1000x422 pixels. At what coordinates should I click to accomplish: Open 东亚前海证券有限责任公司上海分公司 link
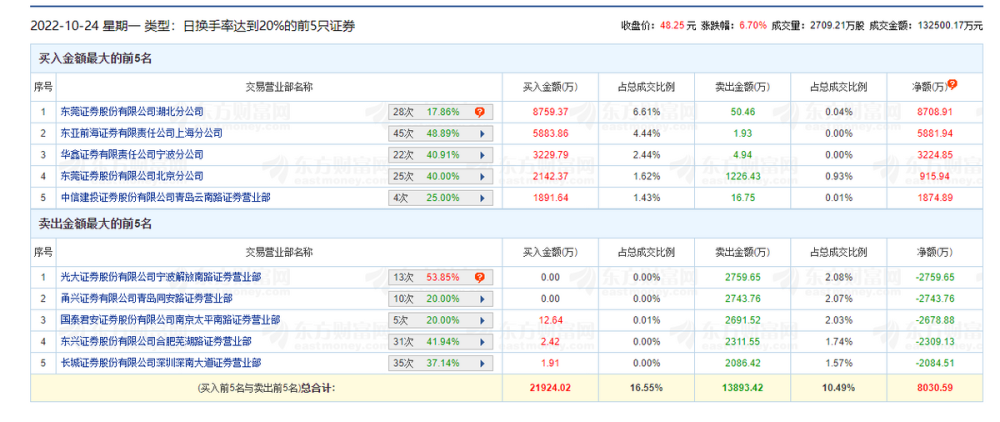coord(142,133)
